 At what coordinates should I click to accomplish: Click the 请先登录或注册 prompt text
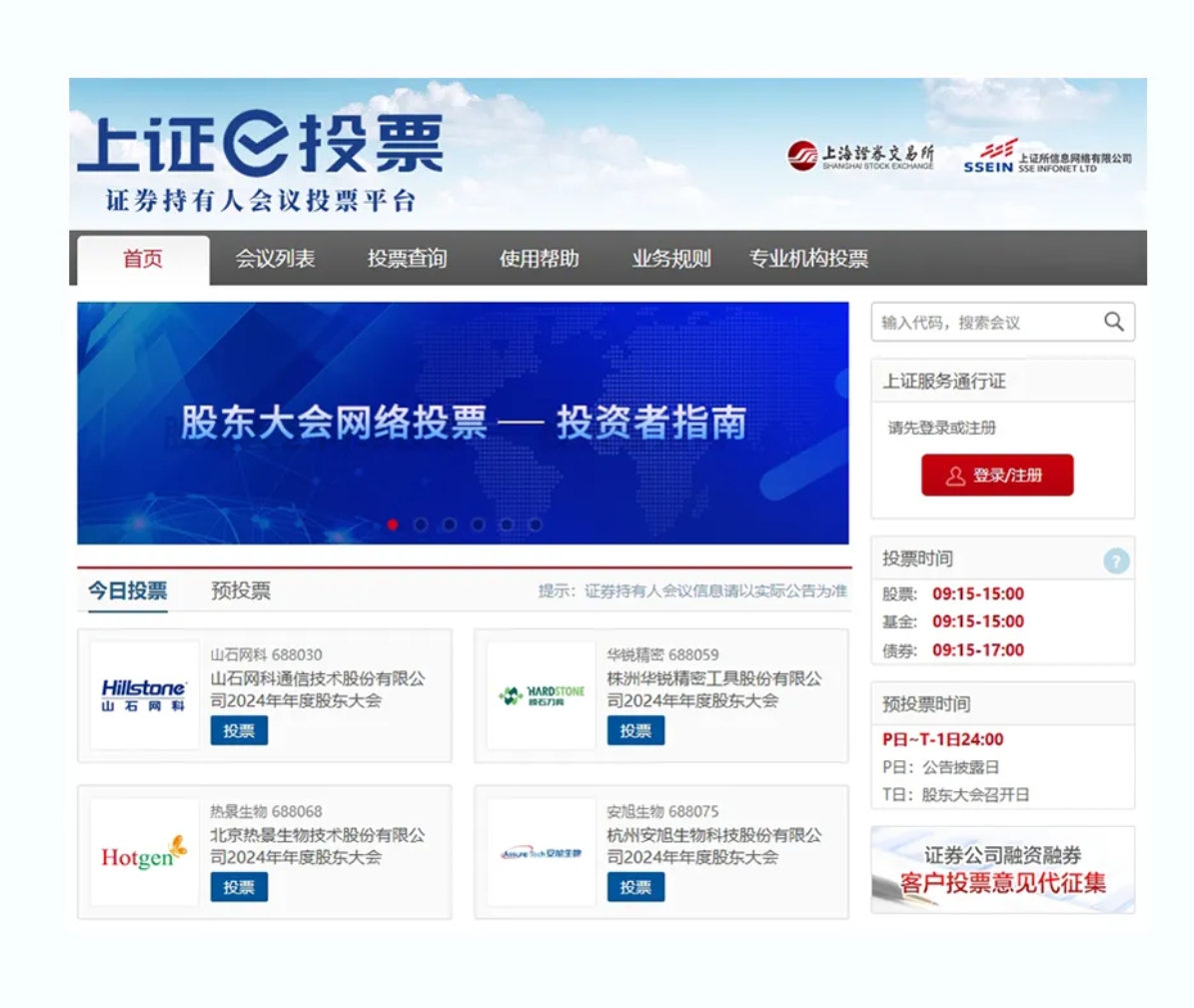click(942, 428)
